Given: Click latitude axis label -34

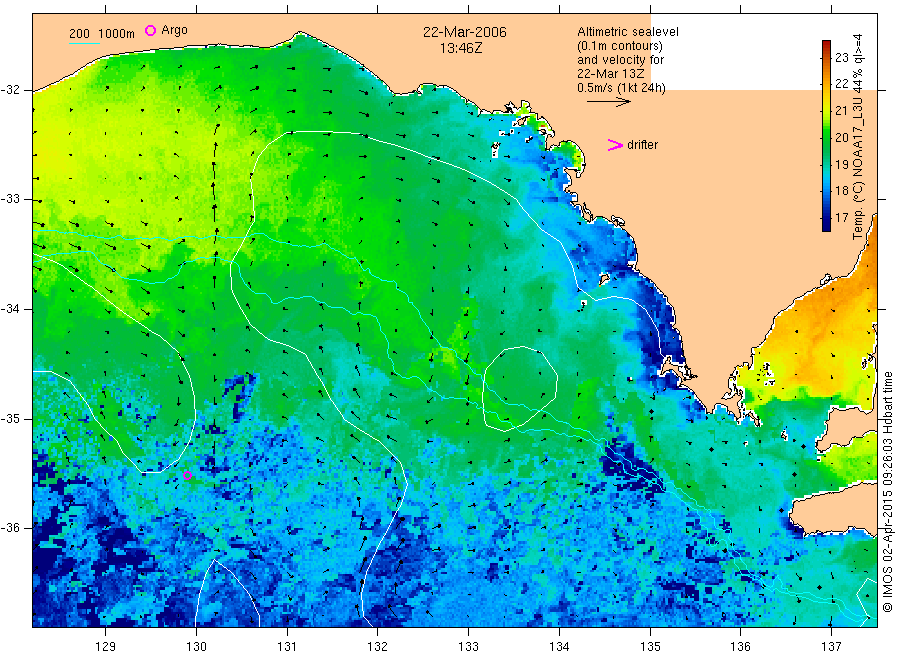Looking at the screenshot, I should (x=10, y=309).
